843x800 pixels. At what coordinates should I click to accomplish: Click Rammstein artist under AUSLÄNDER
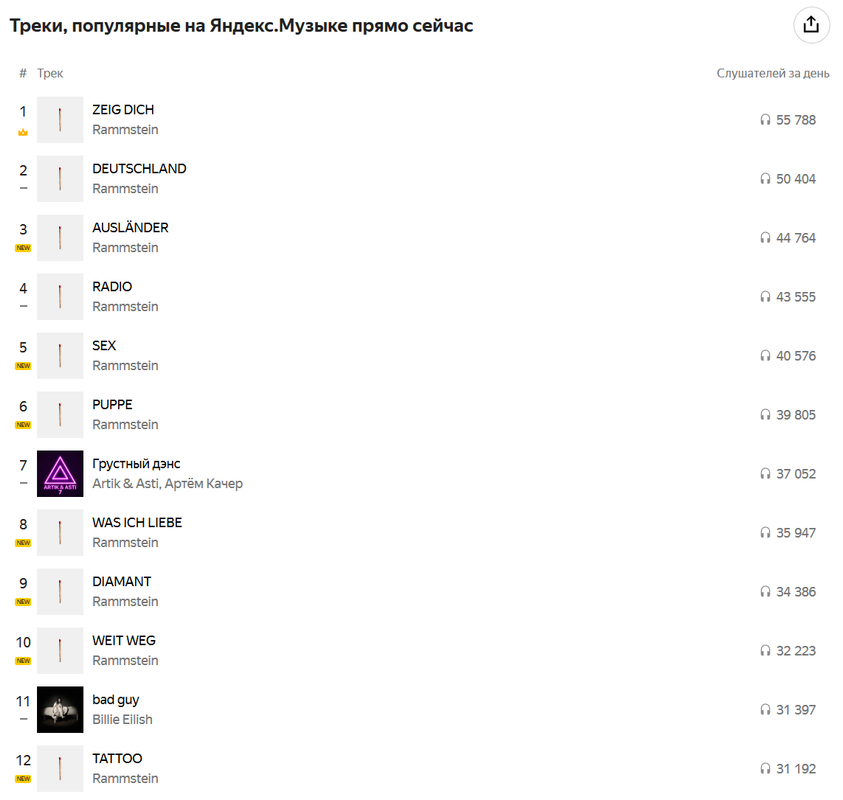click(125, 248)
